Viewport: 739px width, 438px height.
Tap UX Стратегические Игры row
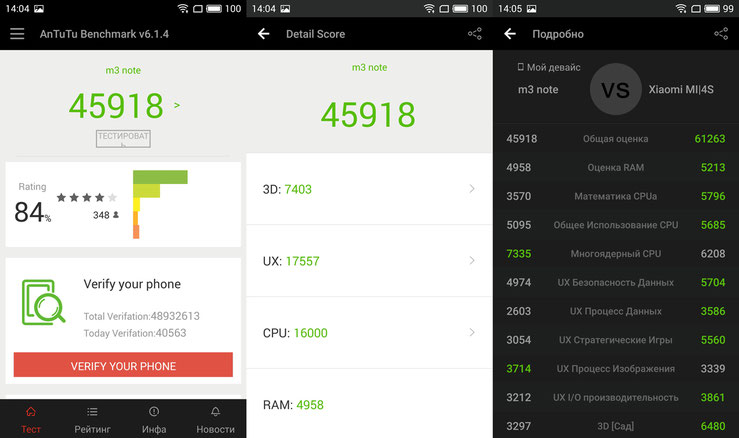click(x=616, y=340)
